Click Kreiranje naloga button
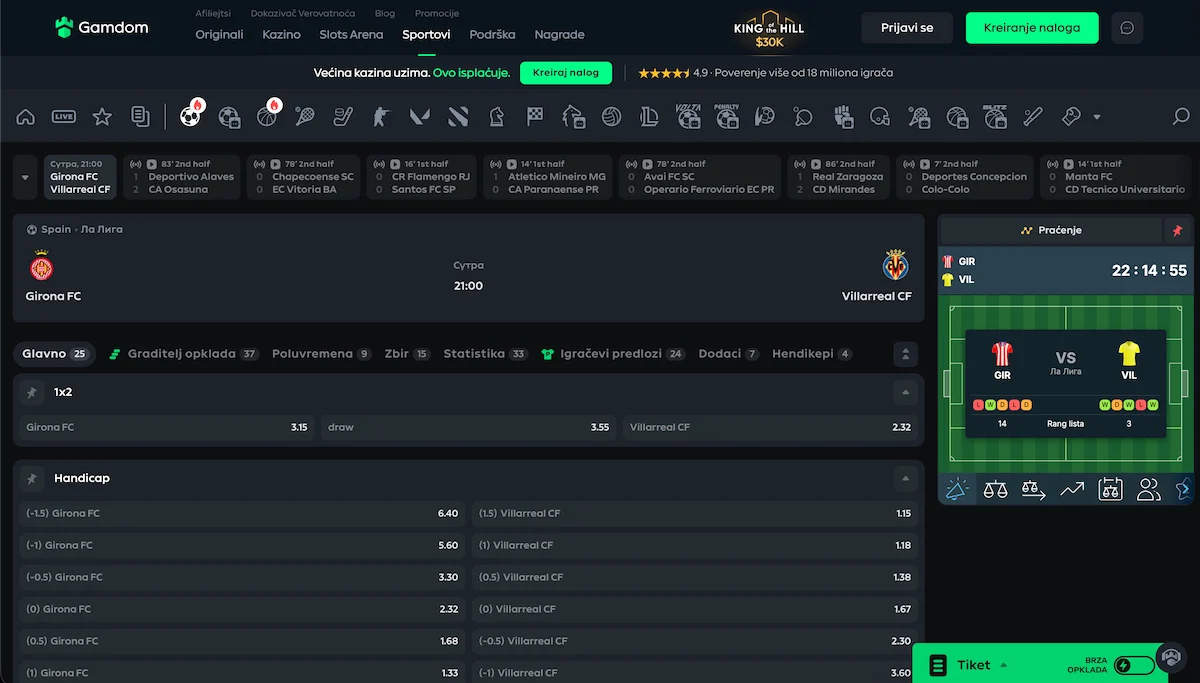The width and height of the screenshot is (1200, 683). pyautogui.click(x=1032, y=28)
